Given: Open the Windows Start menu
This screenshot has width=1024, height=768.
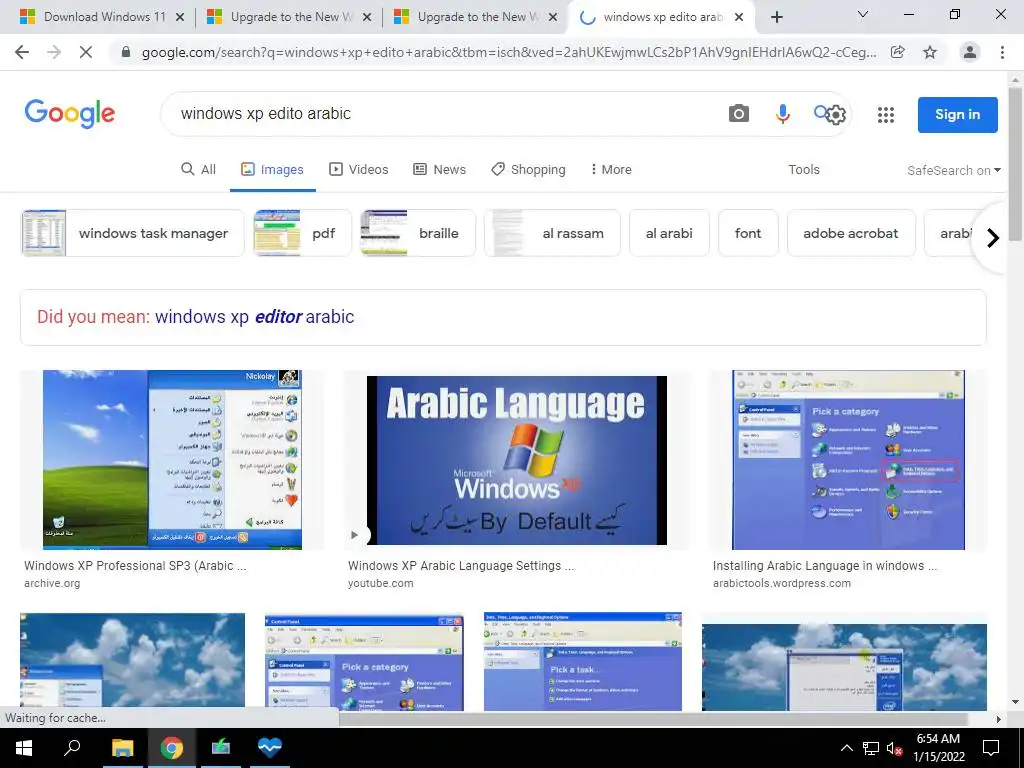Looking at the screenshot, I should 24,748.
